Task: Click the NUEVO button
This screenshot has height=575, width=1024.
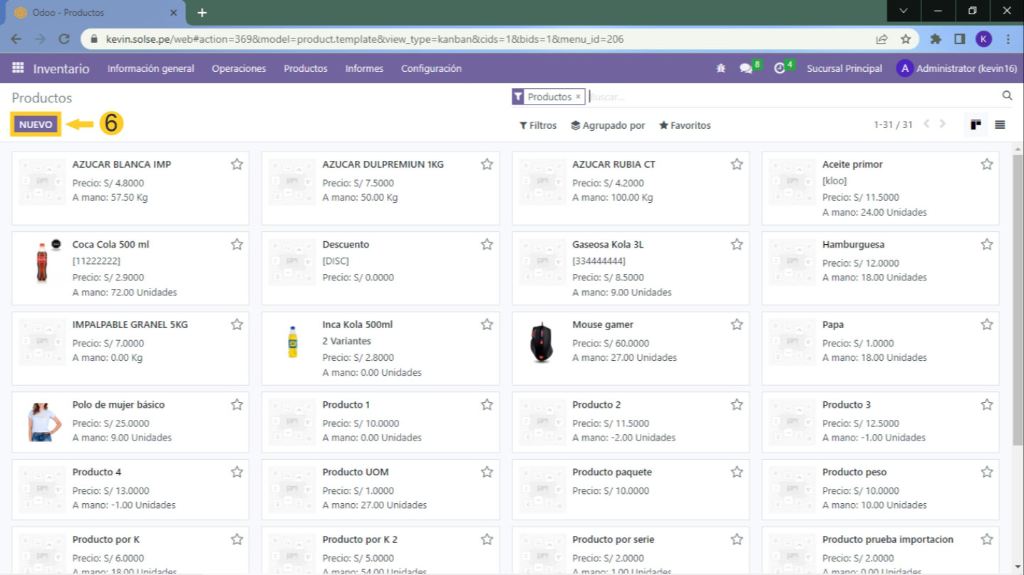Action: (x=35, y=125)
